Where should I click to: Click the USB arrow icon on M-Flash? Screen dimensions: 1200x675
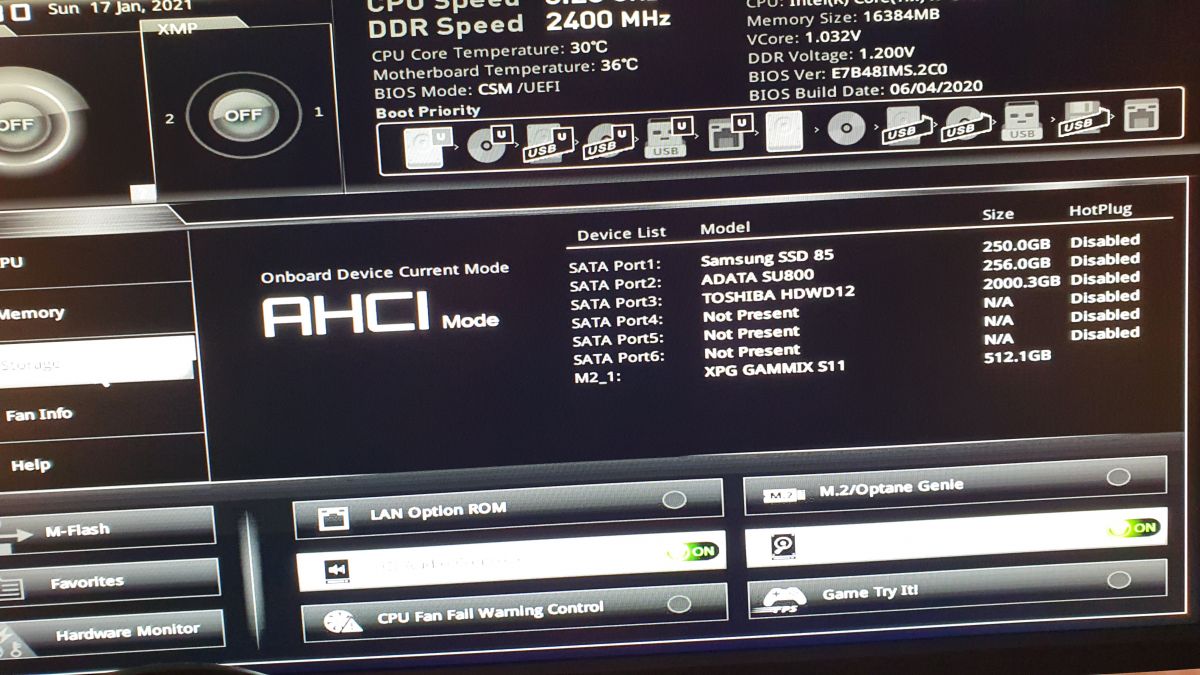pyautogui.click(x=16, y=538)
